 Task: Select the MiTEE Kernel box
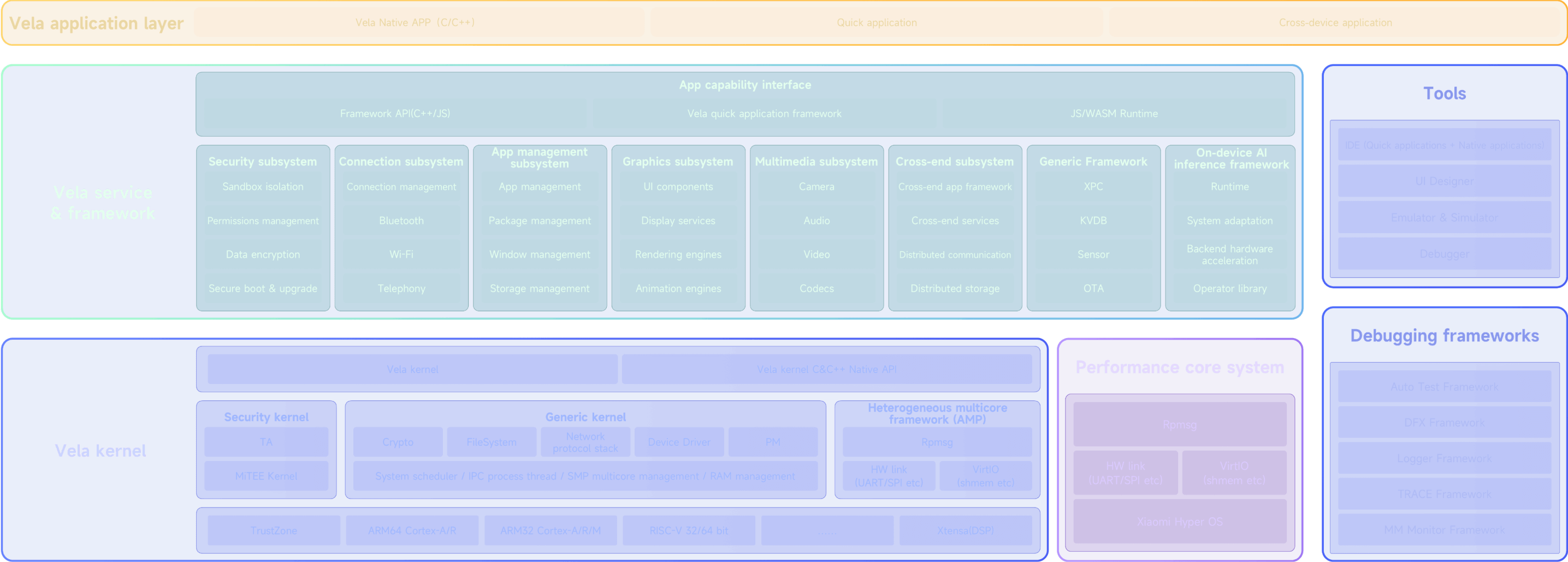(x=266, y=476)
